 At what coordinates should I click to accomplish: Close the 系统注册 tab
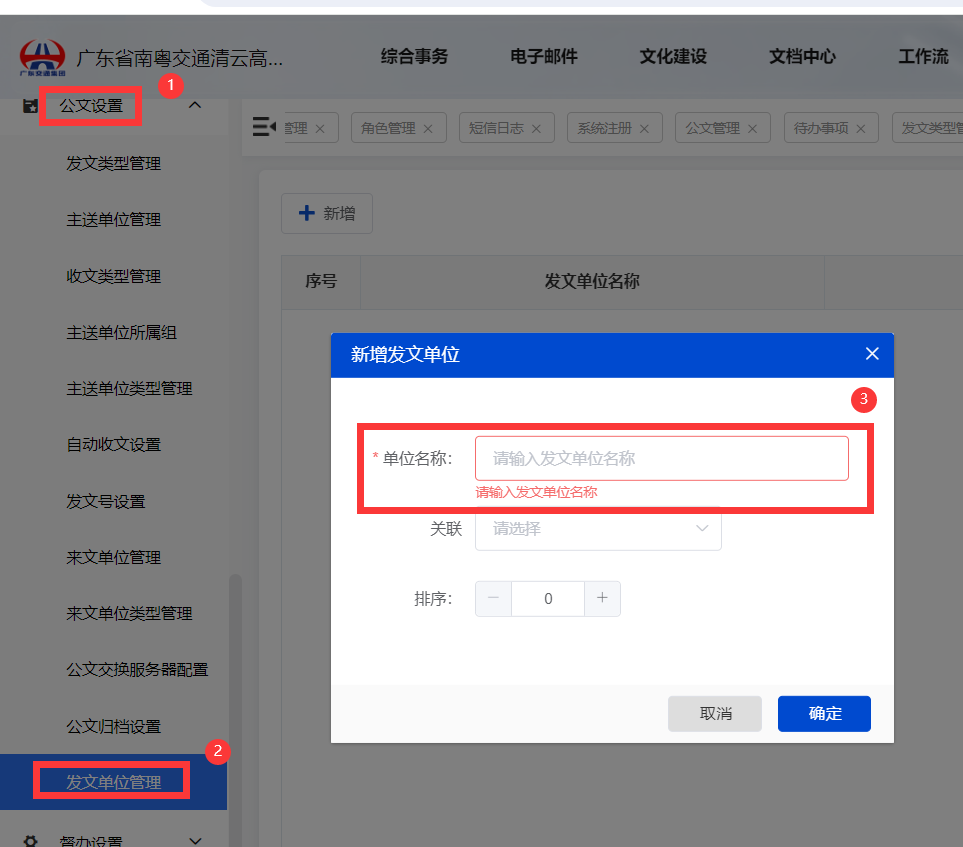[644, 128]
